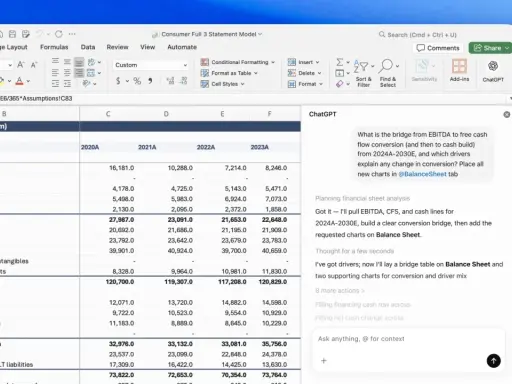Expand the undo history dropdown arrow
Viewport: 512px width, 384px height.
click(x=49, y=34)
